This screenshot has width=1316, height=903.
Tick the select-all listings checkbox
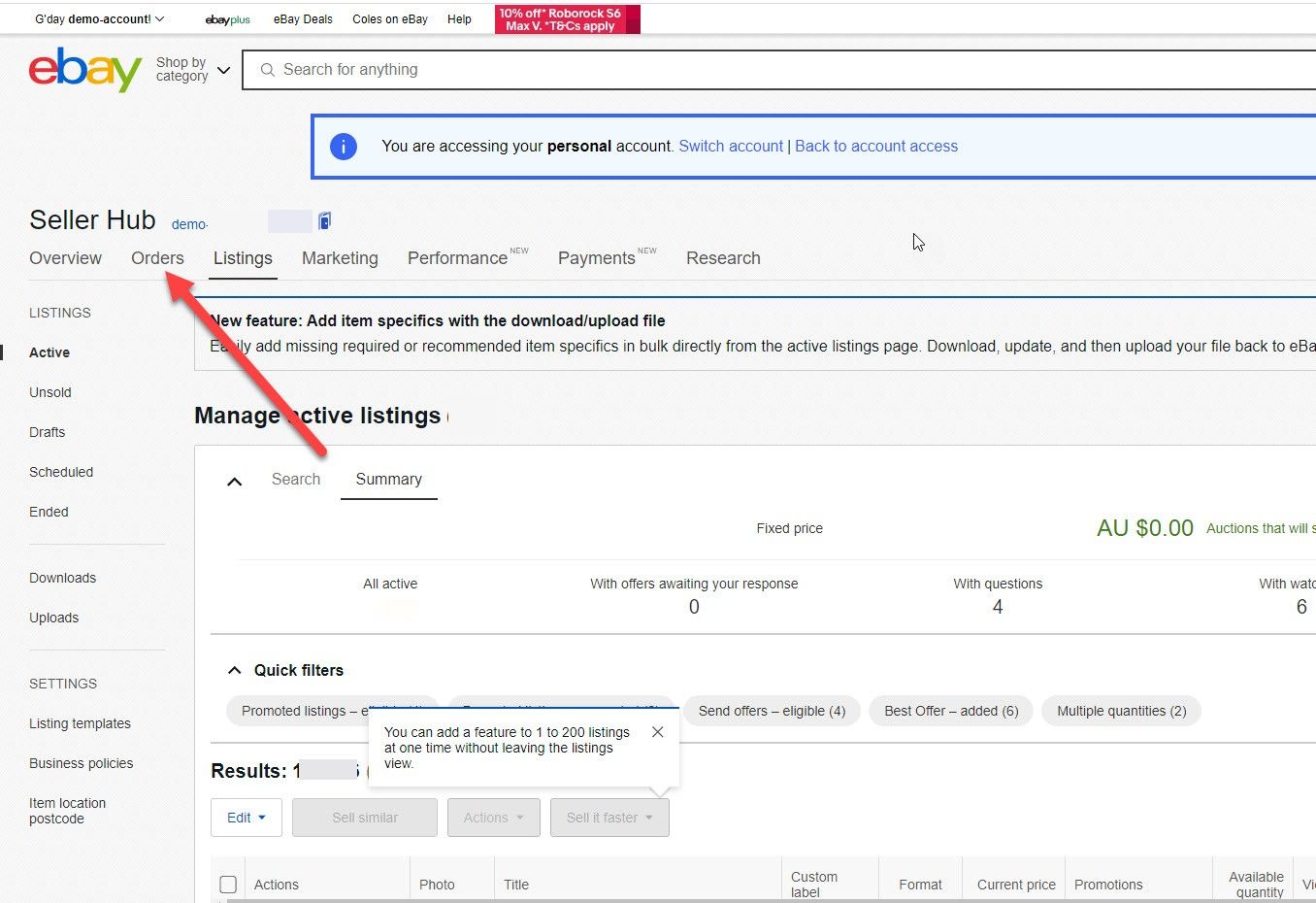228,885
